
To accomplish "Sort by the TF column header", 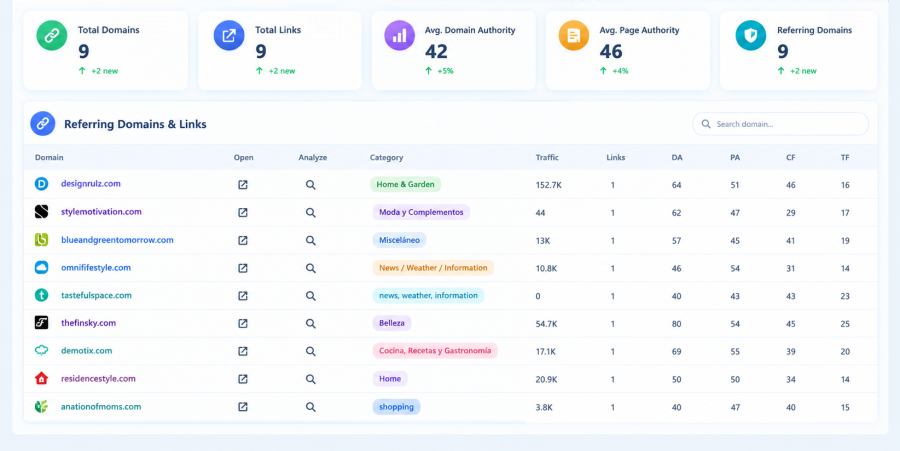I will point(845,157).
